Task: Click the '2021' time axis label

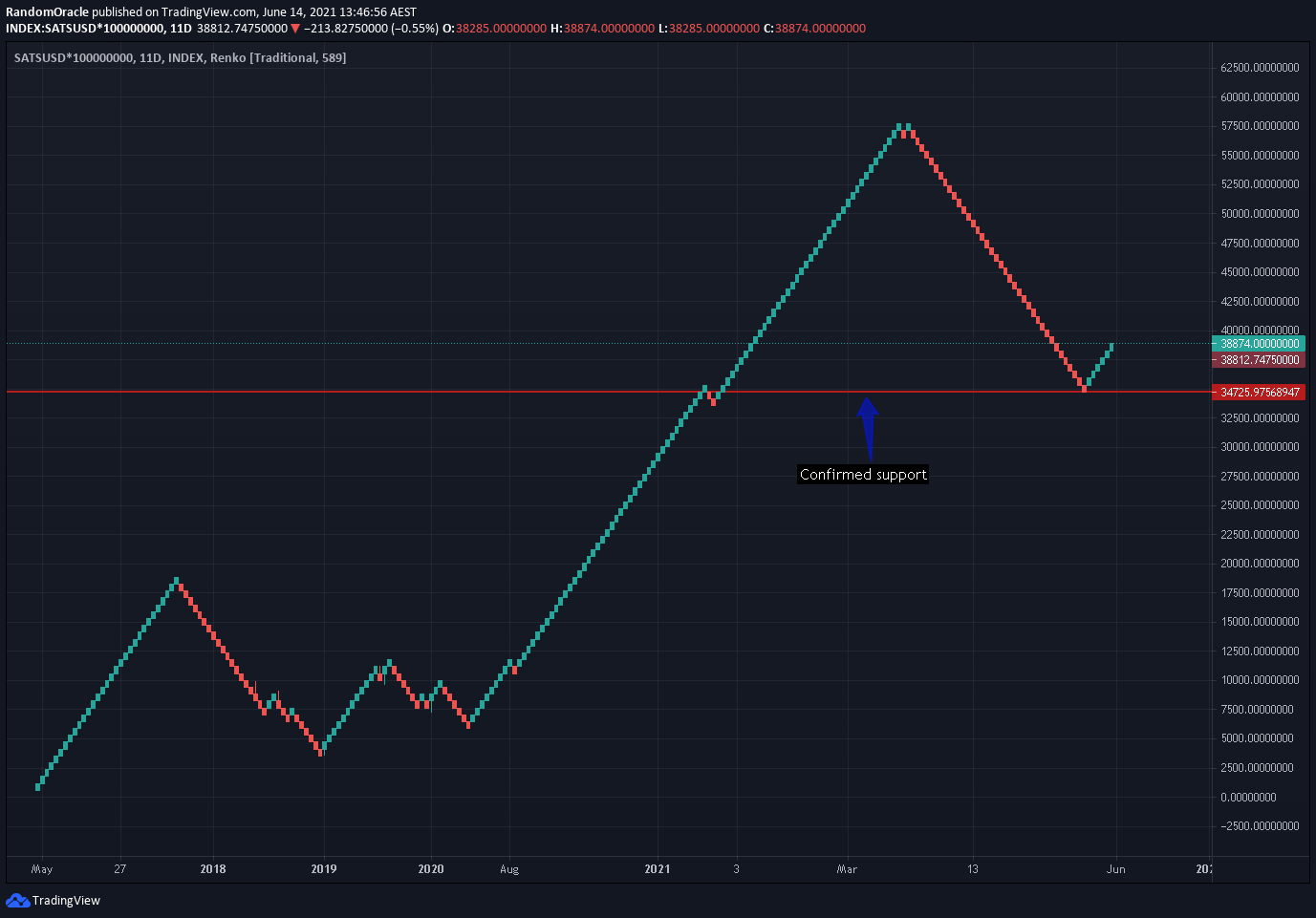Action: coord(658,869)
